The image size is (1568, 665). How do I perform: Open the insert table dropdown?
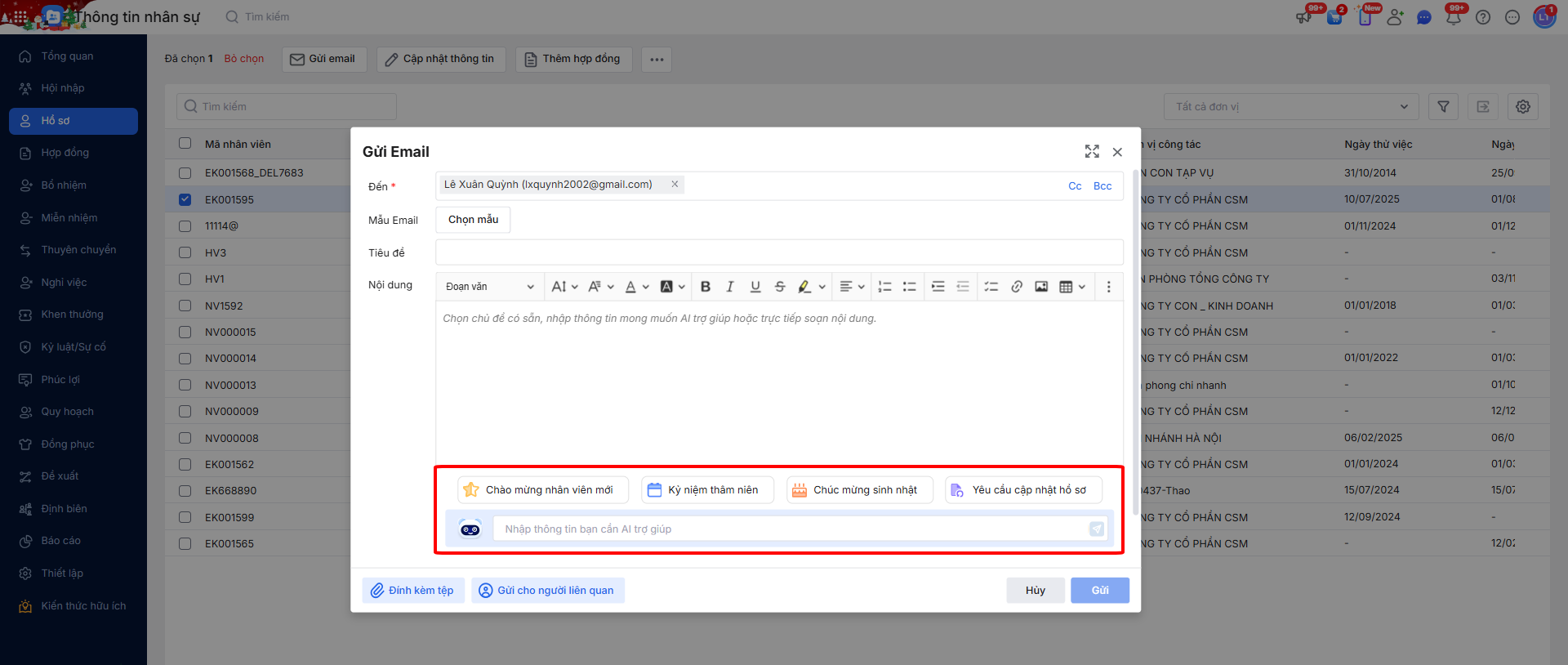pos(1072,287)
